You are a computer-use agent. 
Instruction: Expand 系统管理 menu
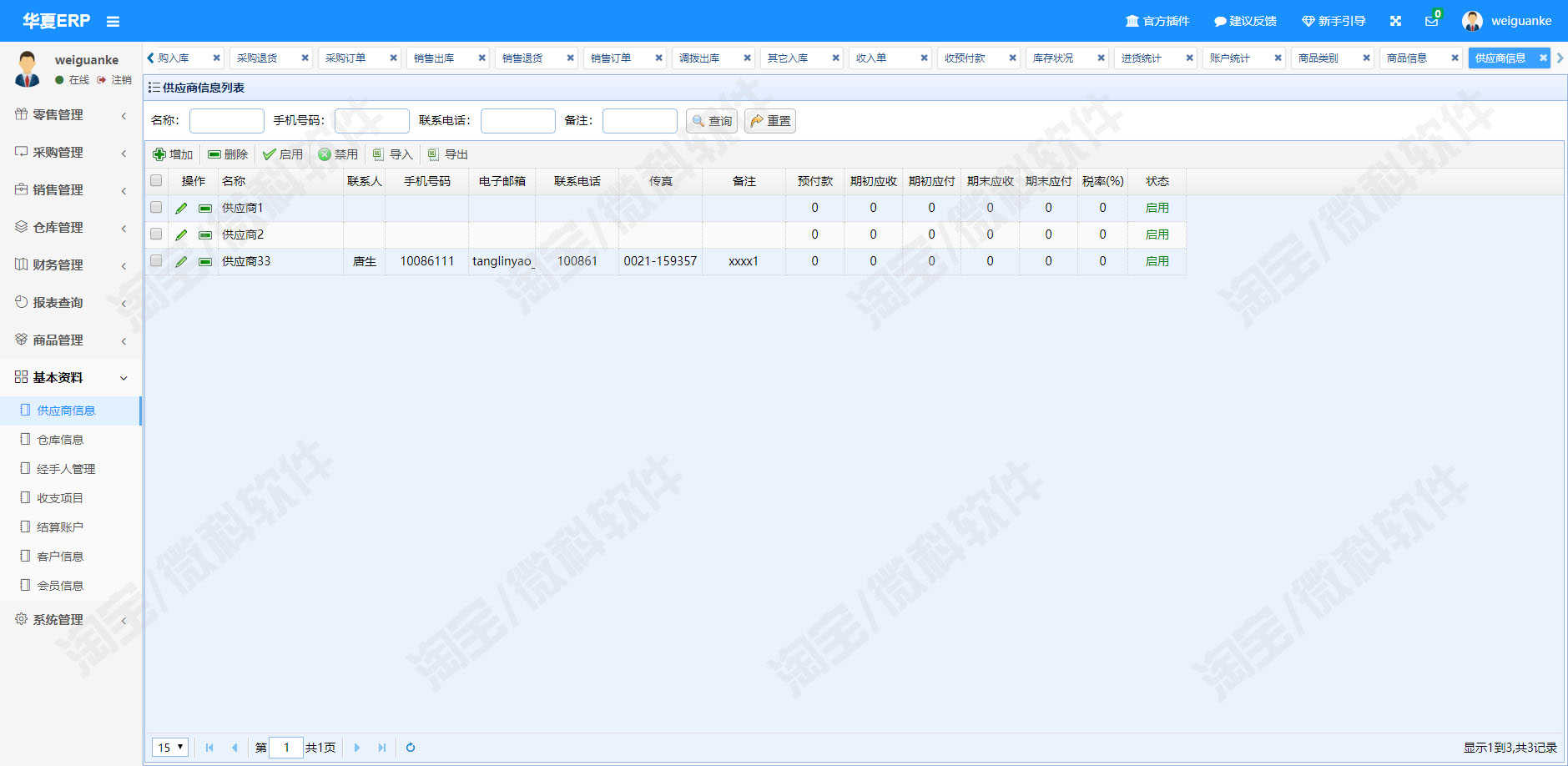click(x=71, y=619)
